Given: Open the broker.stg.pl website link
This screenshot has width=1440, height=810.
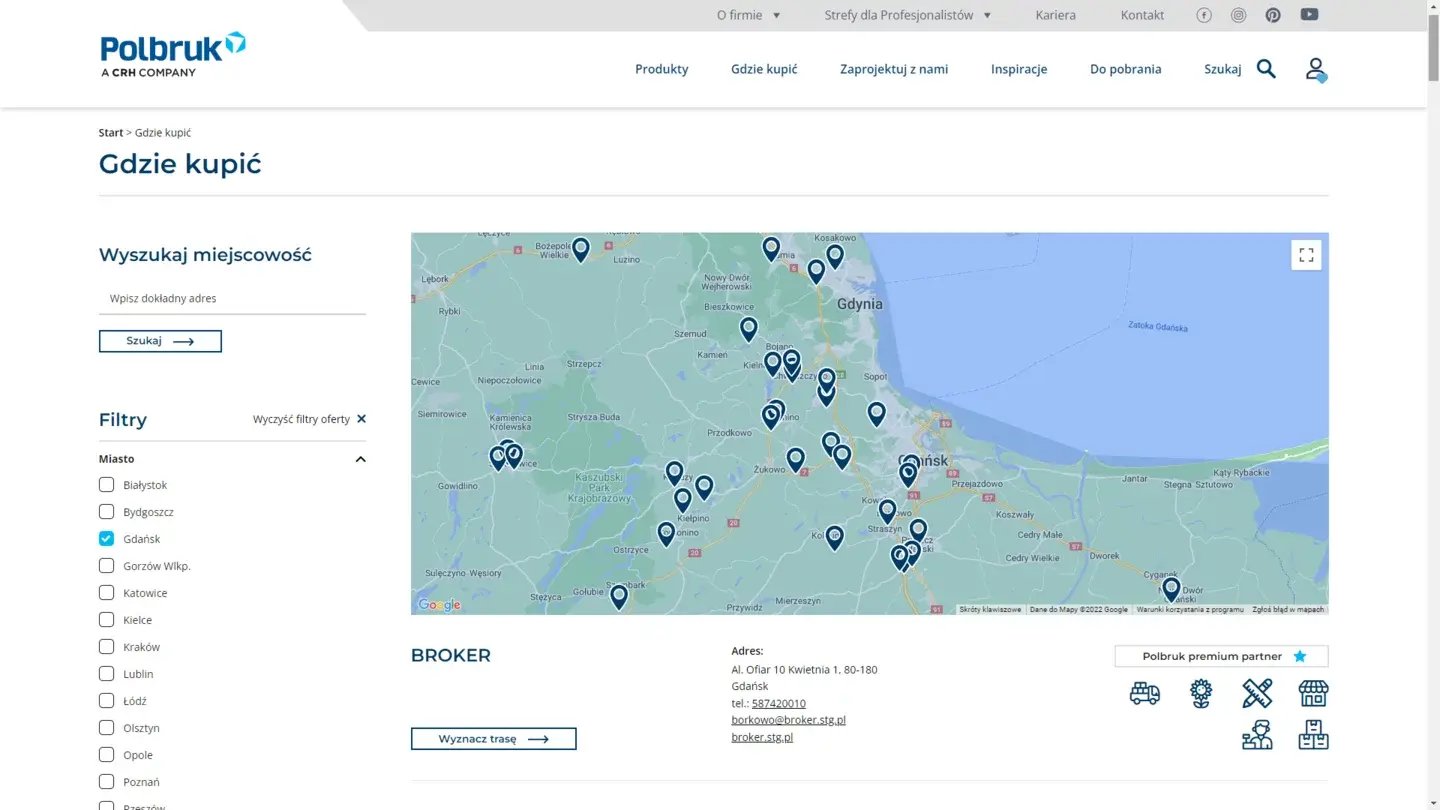Looking at the screenshot, I should (762, 737).
